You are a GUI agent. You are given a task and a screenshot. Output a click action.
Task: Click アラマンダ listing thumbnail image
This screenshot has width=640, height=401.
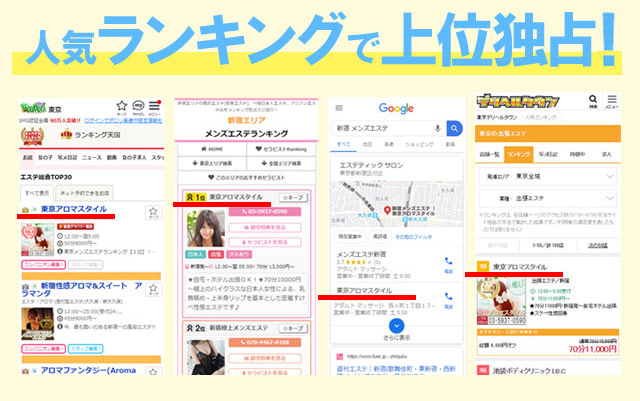(x=38, y=324)
